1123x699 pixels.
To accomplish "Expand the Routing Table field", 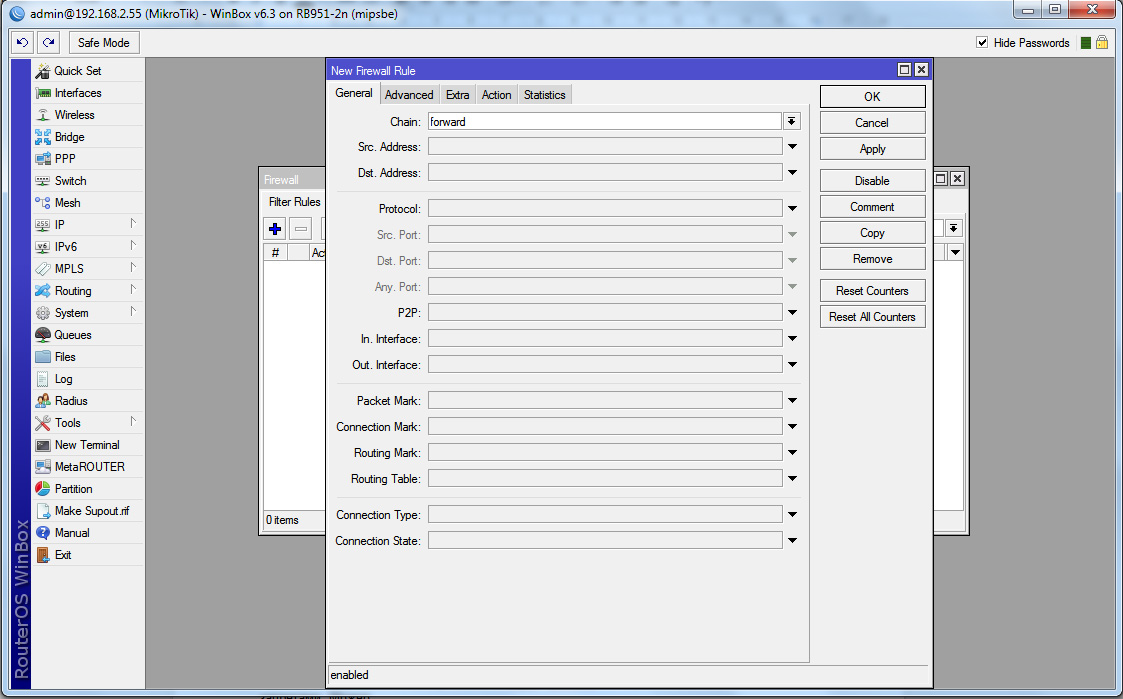I will coord(792,478).
